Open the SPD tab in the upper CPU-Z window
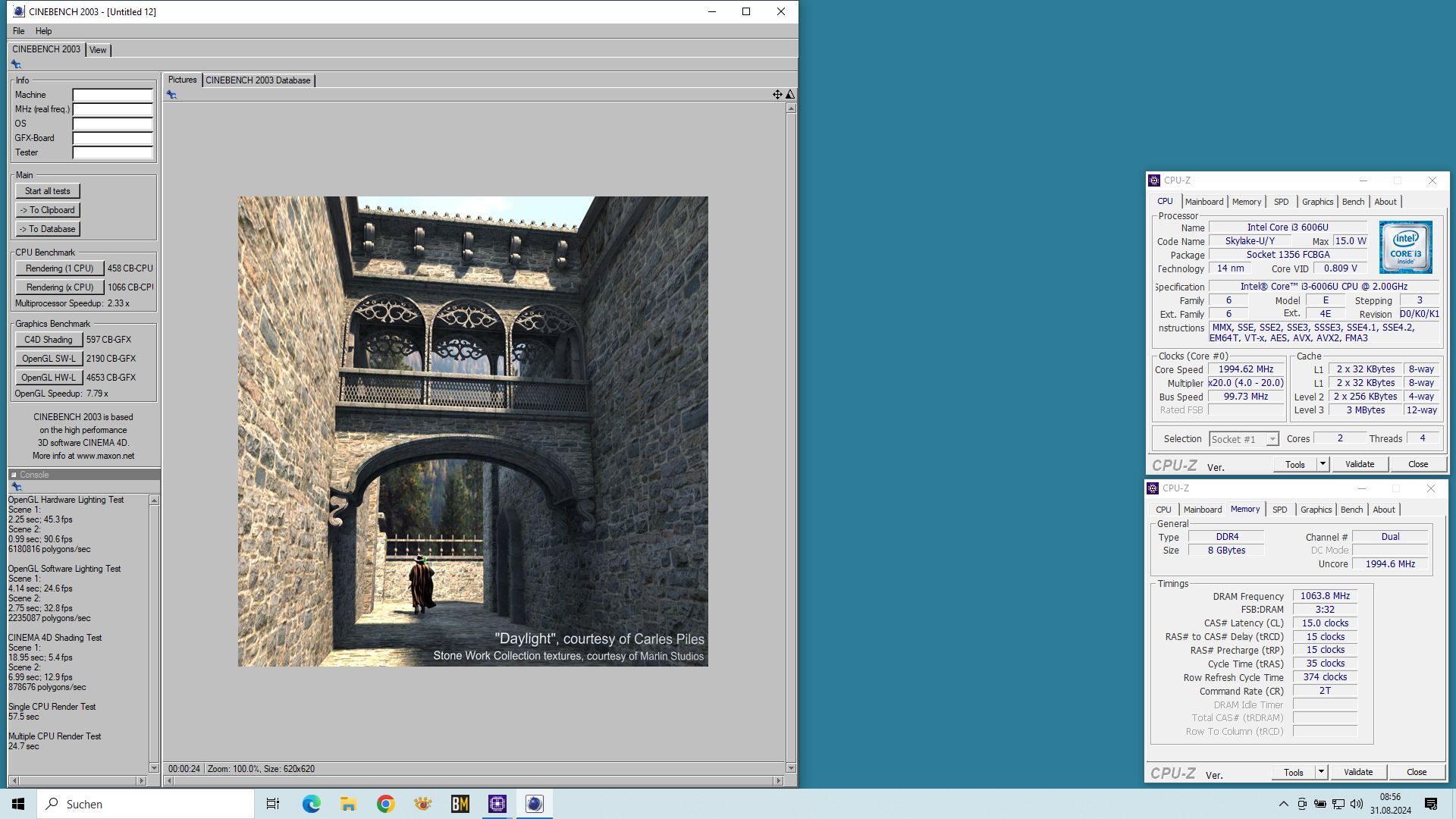 coord(1281,202)
